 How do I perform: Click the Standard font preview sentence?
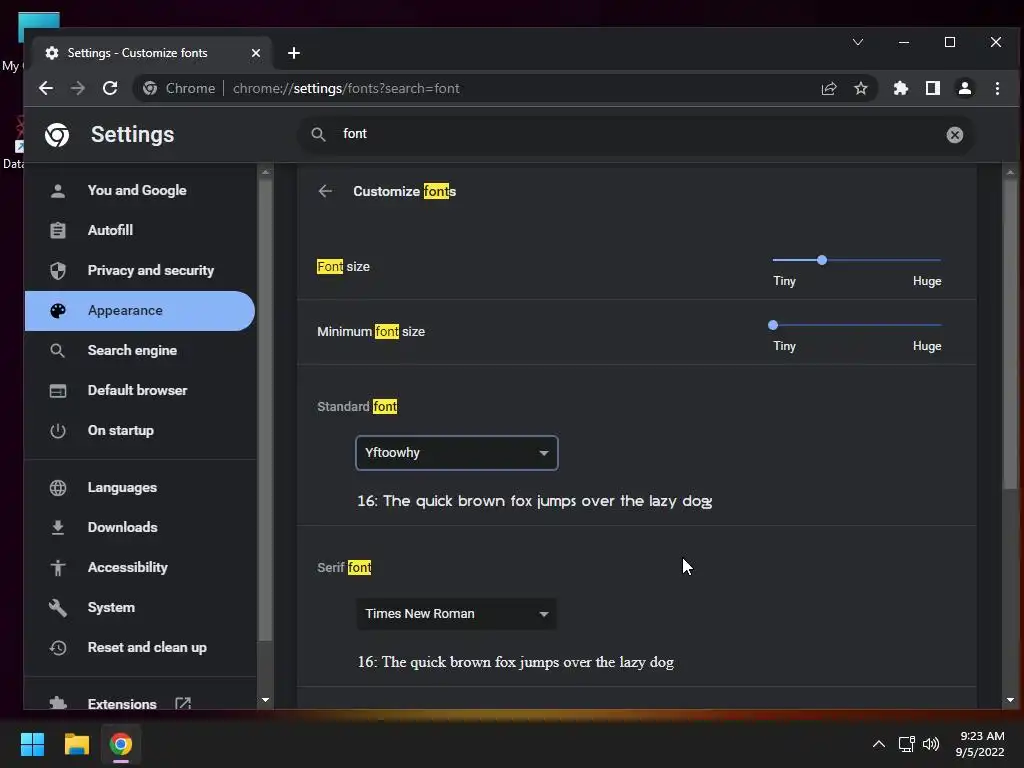pos(534,501)
